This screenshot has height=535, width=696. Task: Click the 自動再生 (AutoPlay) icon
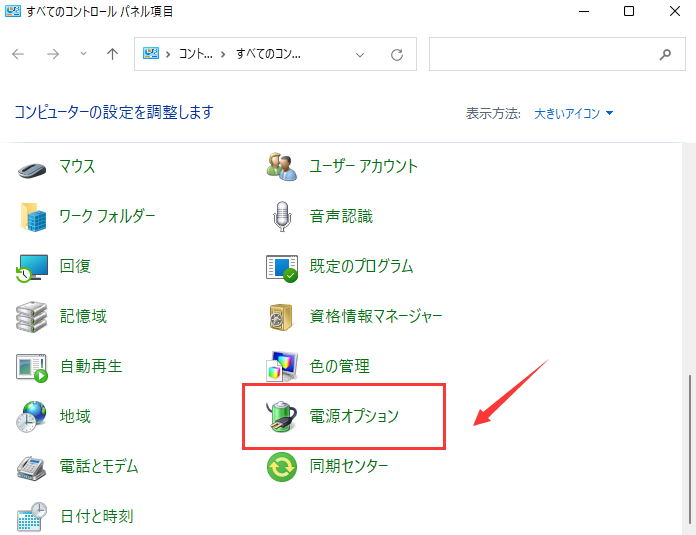pyautogui.click(x=32, y=367)
